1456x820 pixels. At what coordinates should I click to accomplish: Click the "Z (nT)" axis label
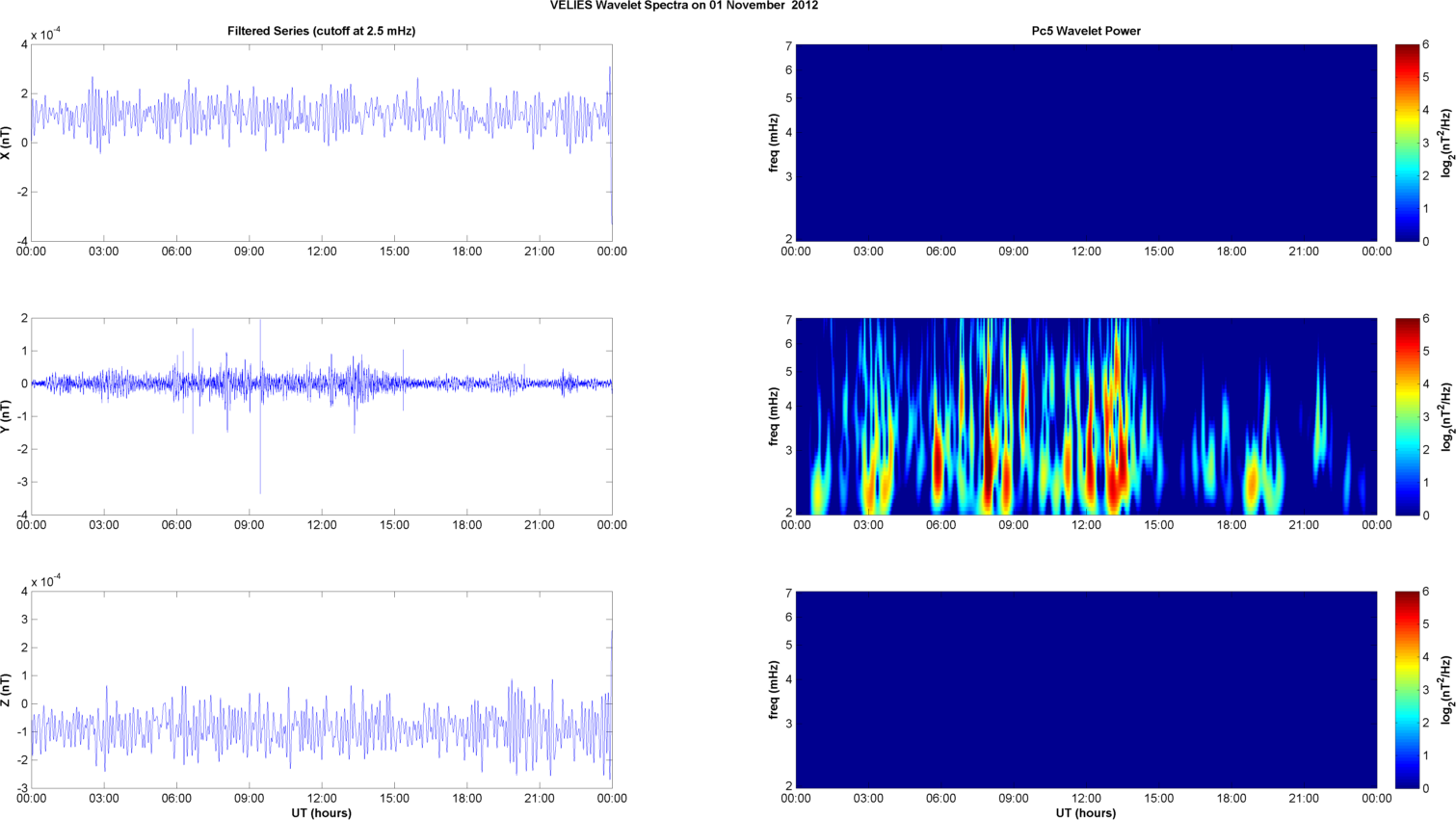coord(7,690)
